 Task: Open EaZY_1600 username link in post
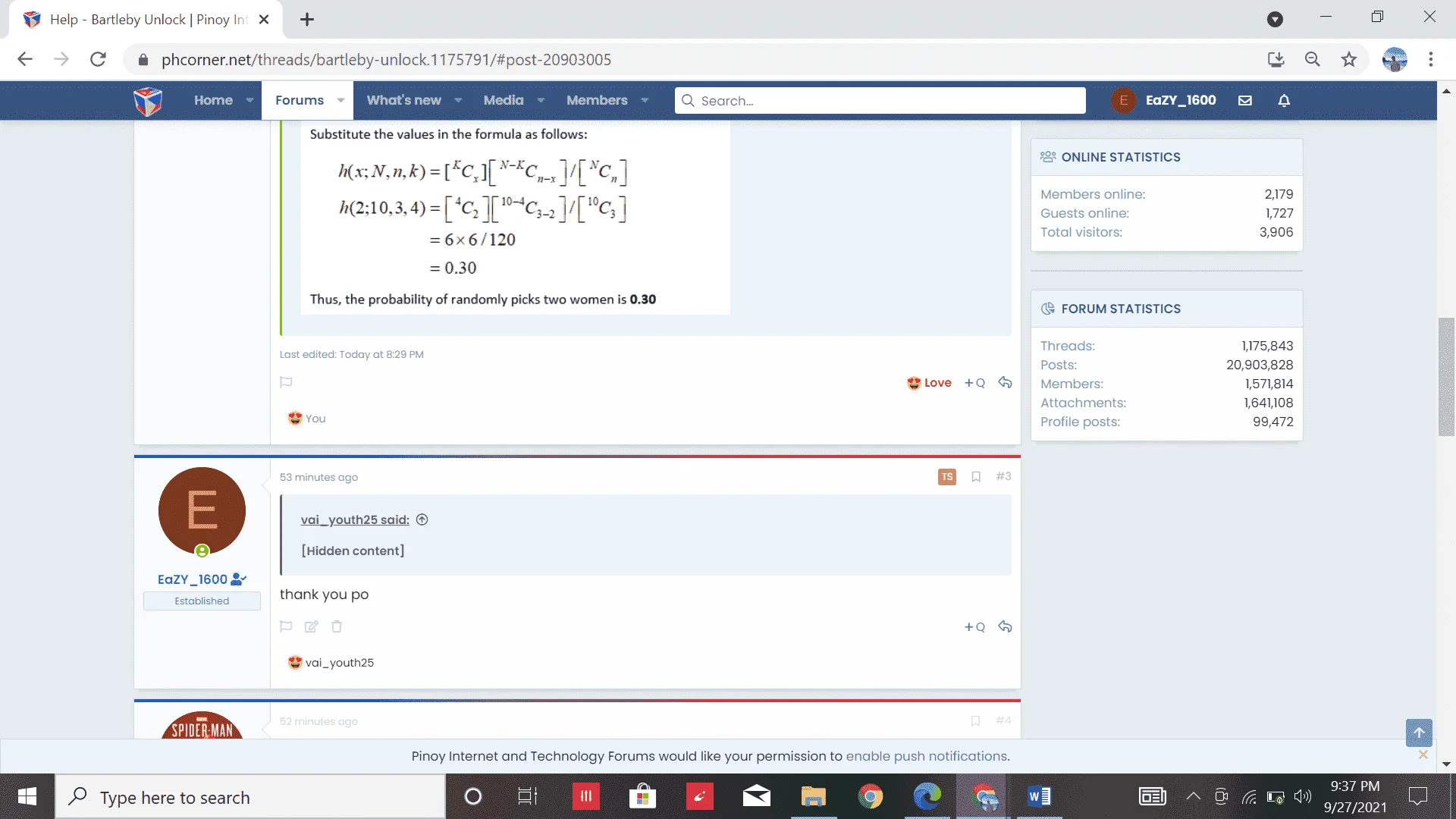coord(193,579)
